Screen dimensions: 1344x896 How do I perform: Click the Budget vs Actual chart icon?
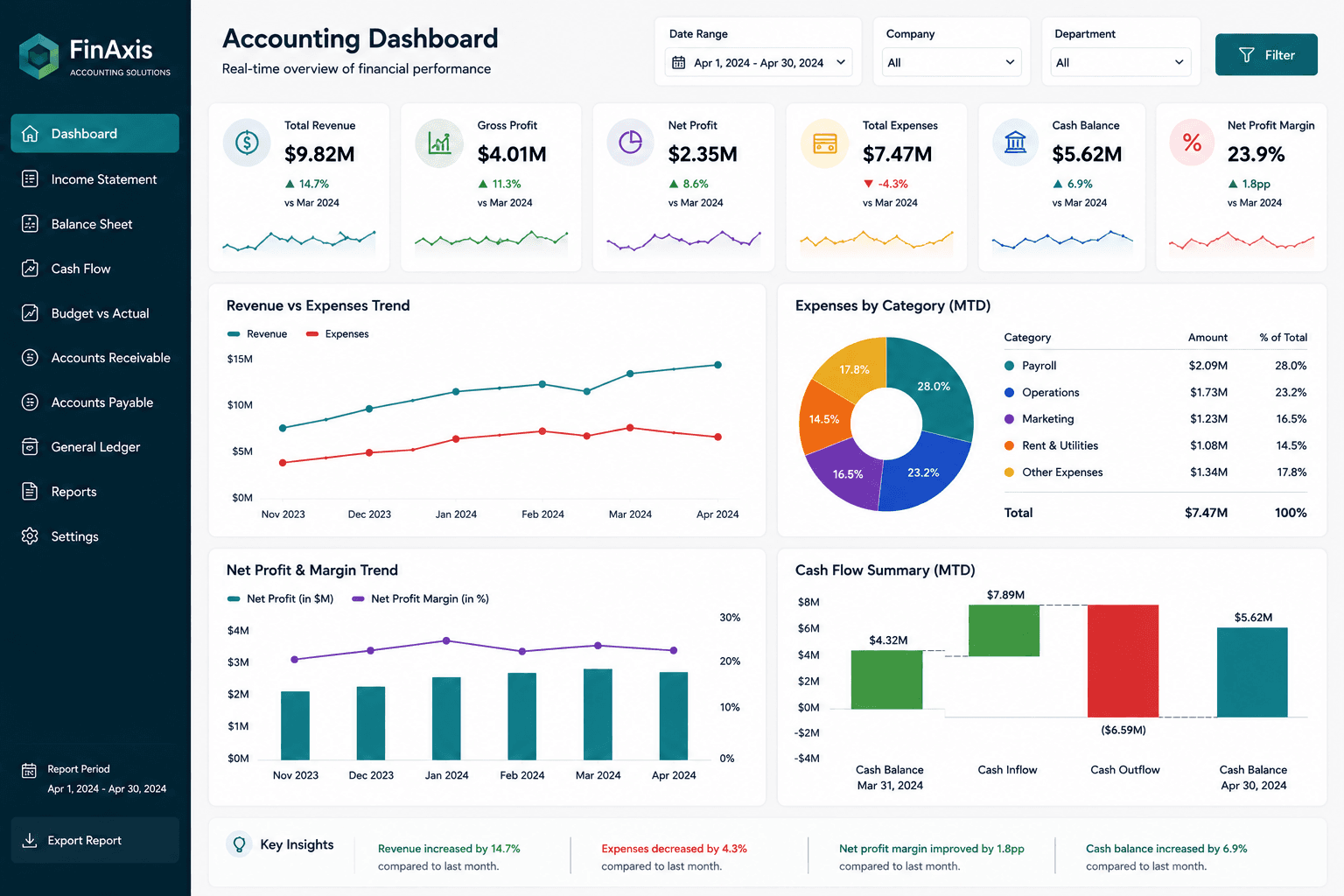30,313
